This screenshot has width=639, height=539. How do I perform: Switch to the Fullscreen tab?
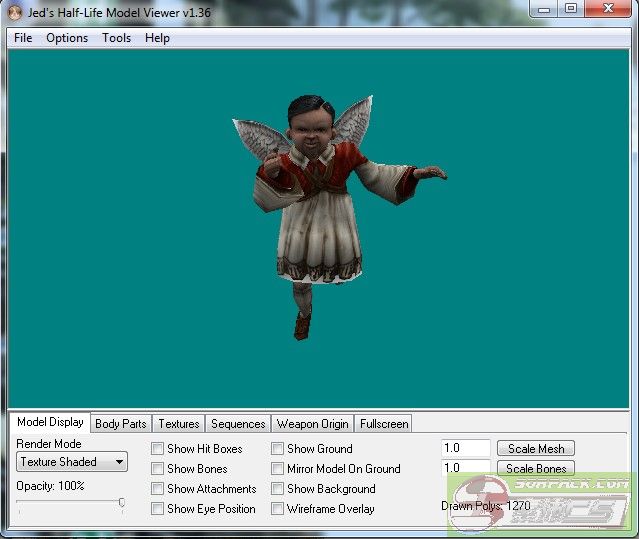(384, 424)
